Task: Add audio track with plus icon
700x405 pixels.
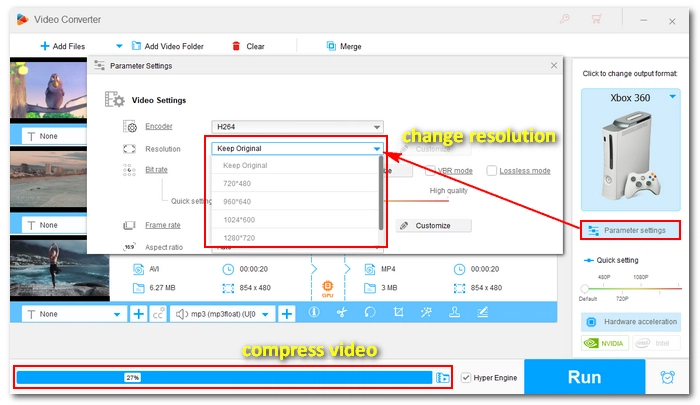Action: click(x=287, y=314)
